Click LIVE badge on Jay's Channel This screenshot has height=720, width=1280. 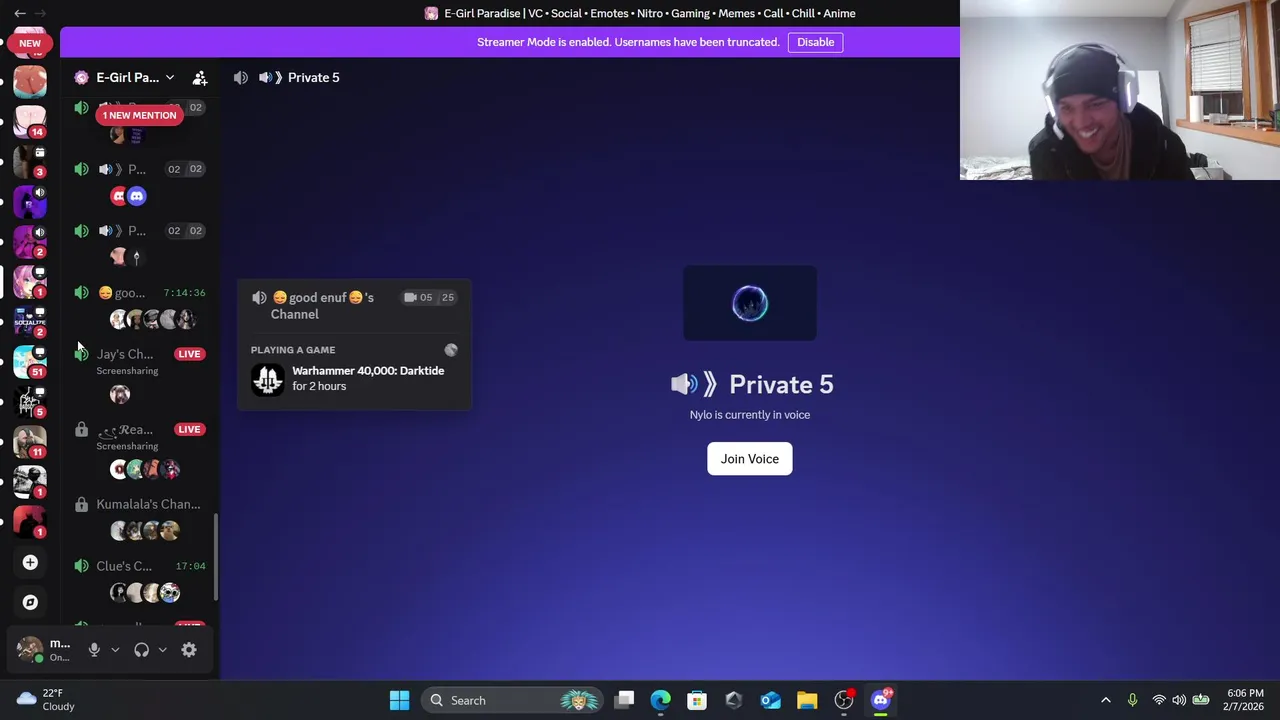pyautogui.click(x=189, y=354)
